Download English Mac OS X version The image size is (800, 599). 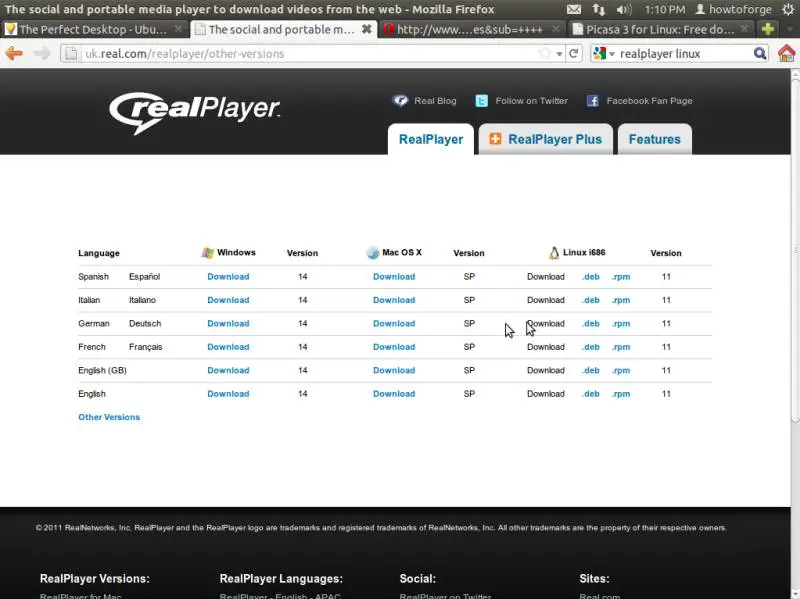394,394
